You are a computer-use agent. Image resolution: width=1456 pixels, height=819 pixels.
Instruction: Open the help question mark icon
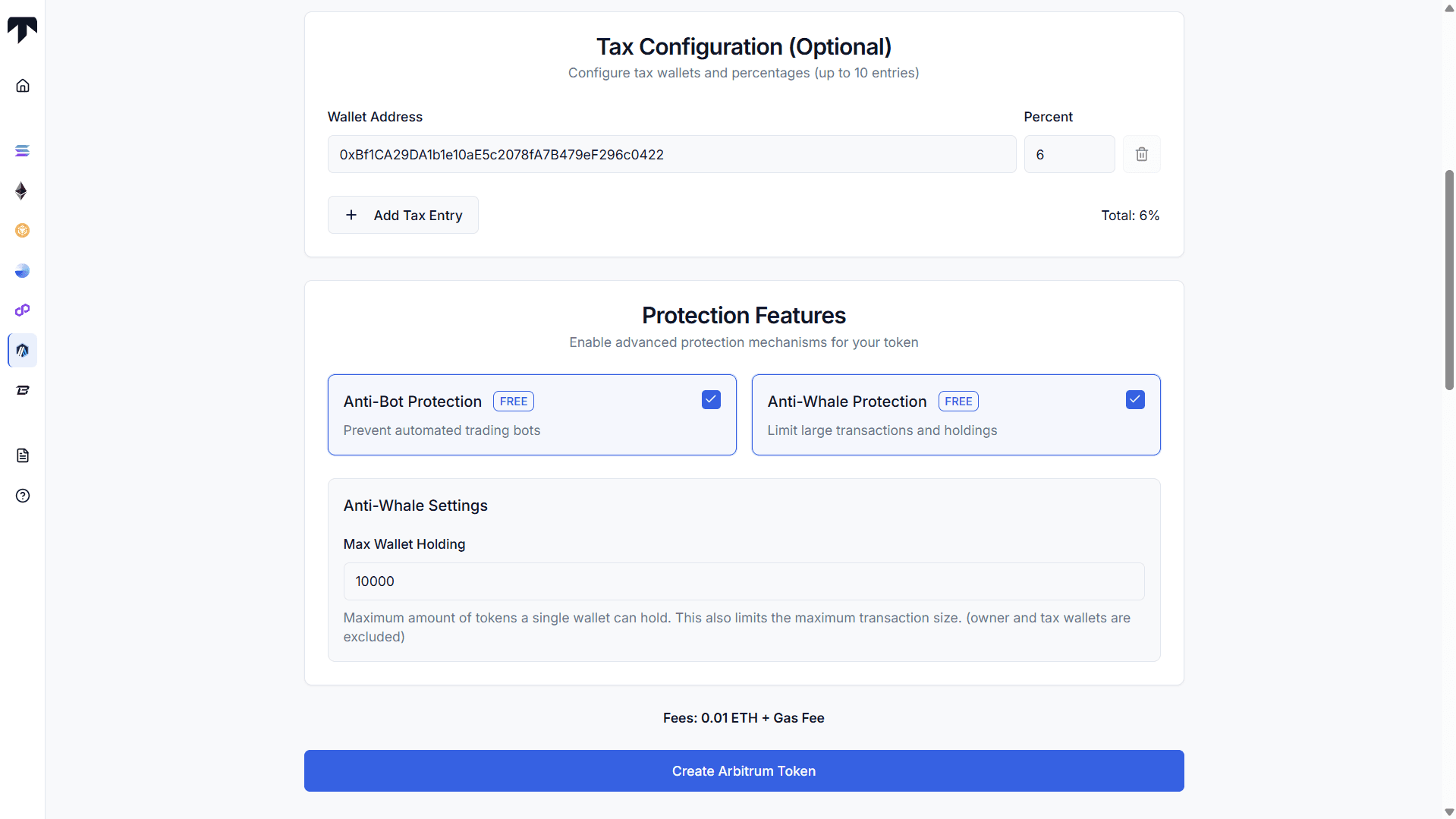23,496
